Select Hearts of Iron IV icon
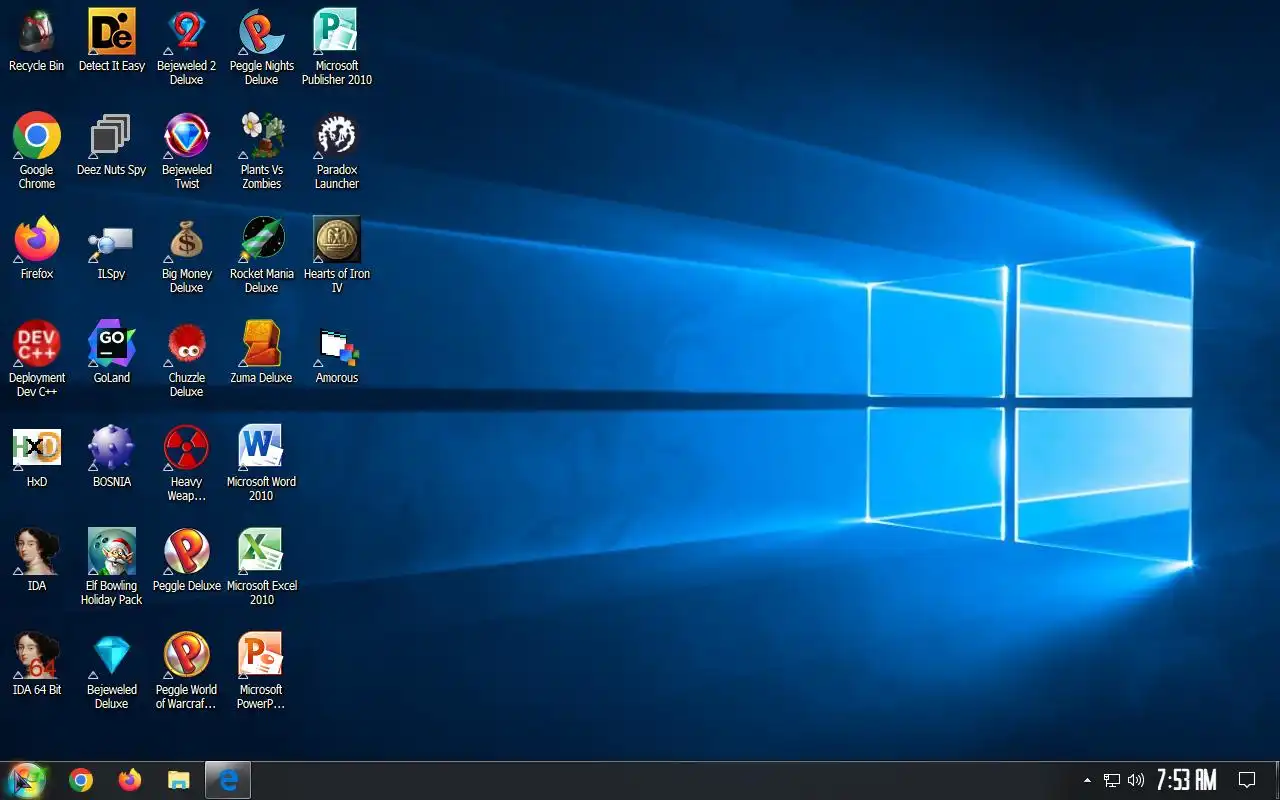1280x800 pixels. click(336, 256)
